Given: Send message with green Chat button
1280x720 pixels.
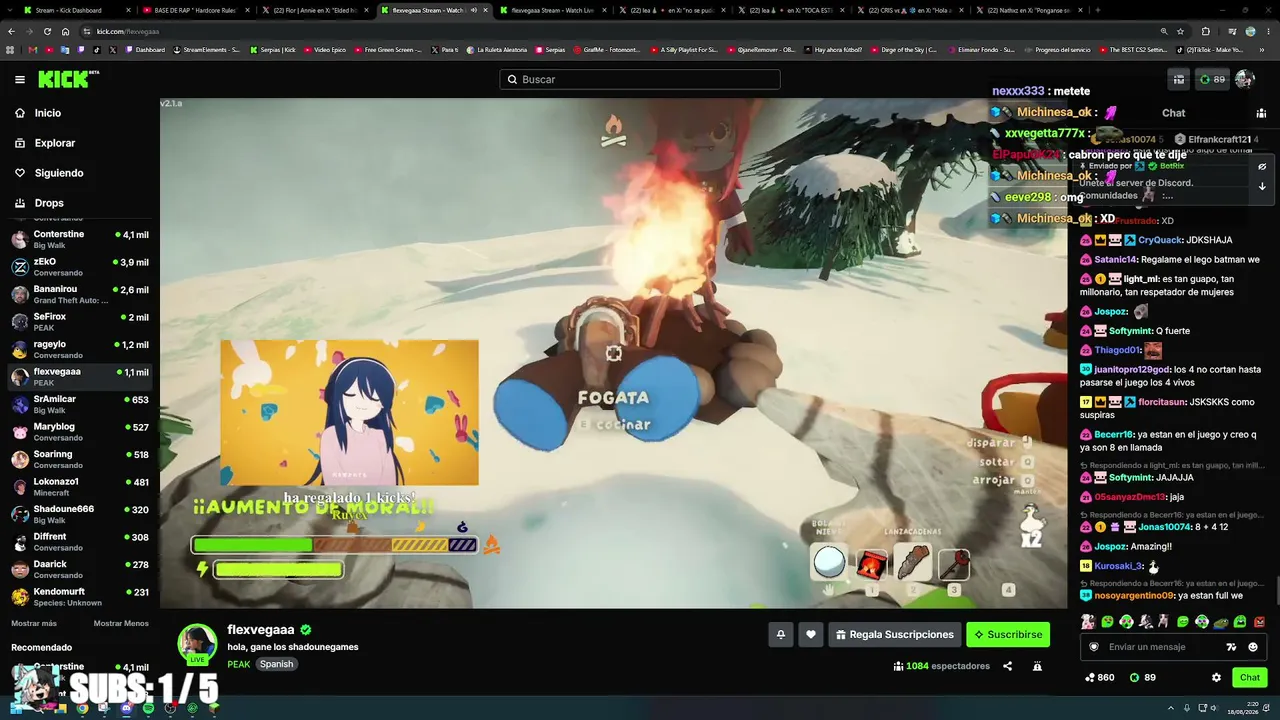Looking at the screenshot, I should tap(1250, 677).
